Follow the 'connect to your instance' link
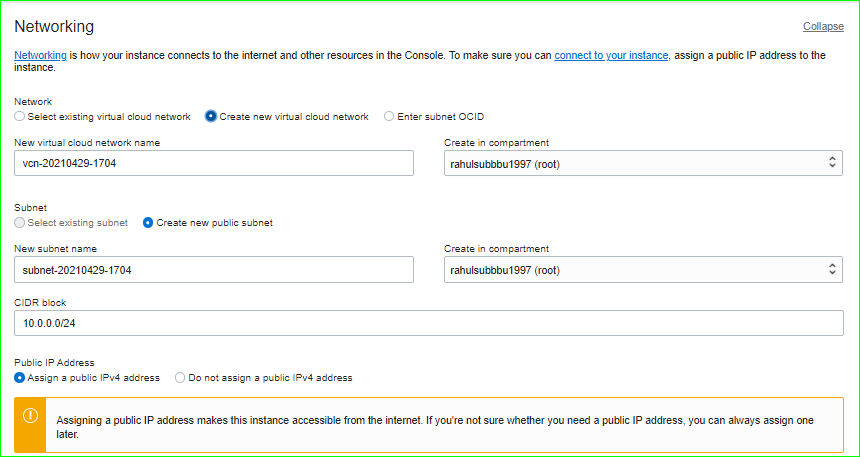The width and height of the screenshot is (860, 457). pos(611,55)
